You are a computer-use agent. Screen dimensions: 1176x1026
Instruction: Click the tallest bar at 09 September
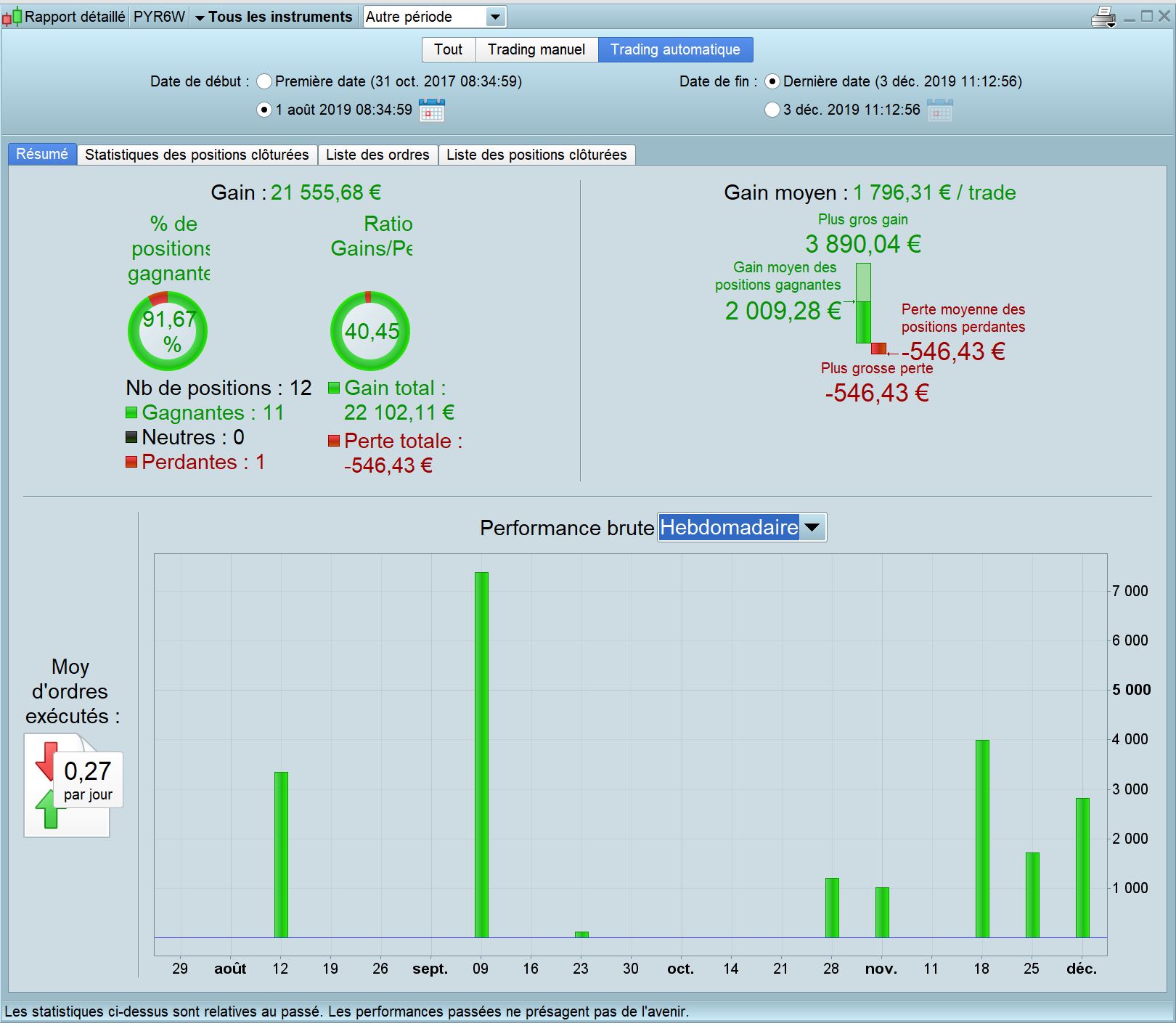click(481, 755)
